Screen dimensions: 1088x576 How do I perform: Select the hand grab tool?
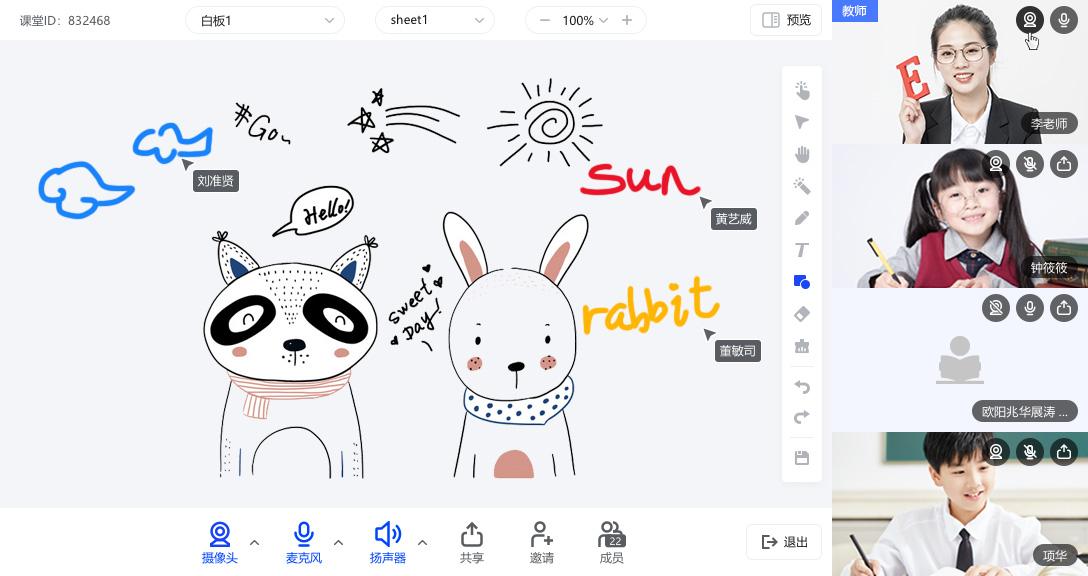(x=802, y=154)
